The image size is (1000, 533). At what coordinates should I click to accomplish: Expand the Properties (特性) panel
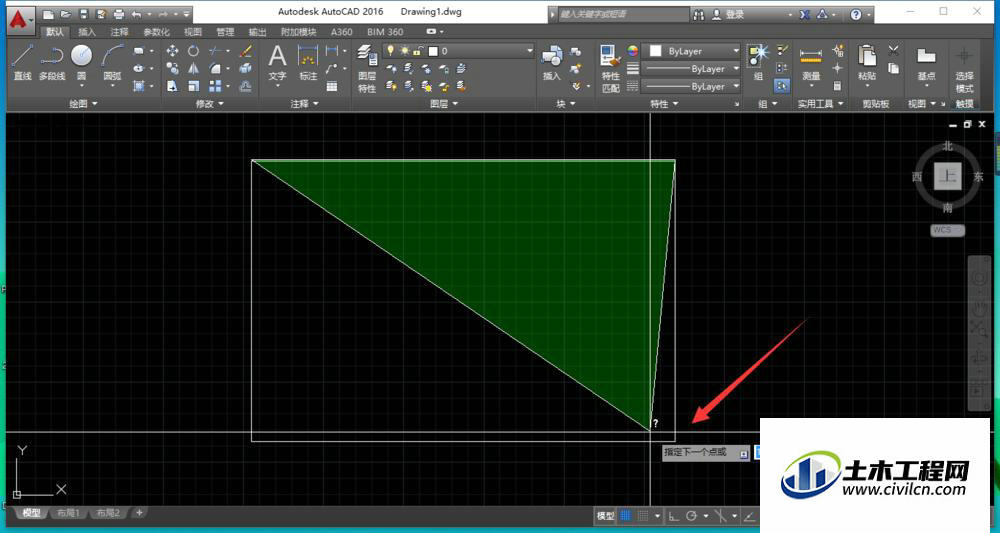pyautogui.click(x=664, y=104)
